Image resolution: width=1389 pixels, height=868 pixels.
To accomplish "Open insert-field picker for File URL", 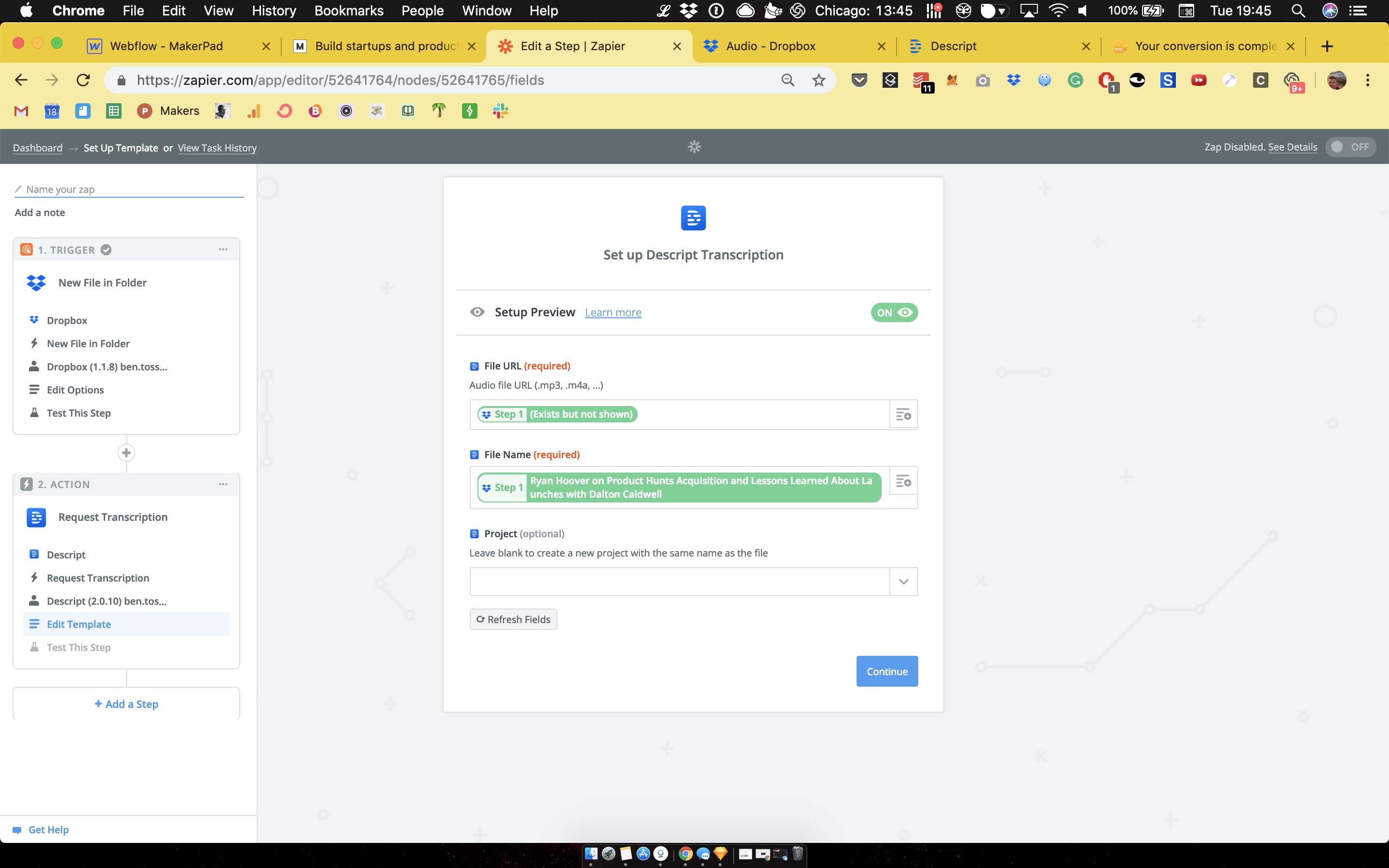I will [903, 415].
